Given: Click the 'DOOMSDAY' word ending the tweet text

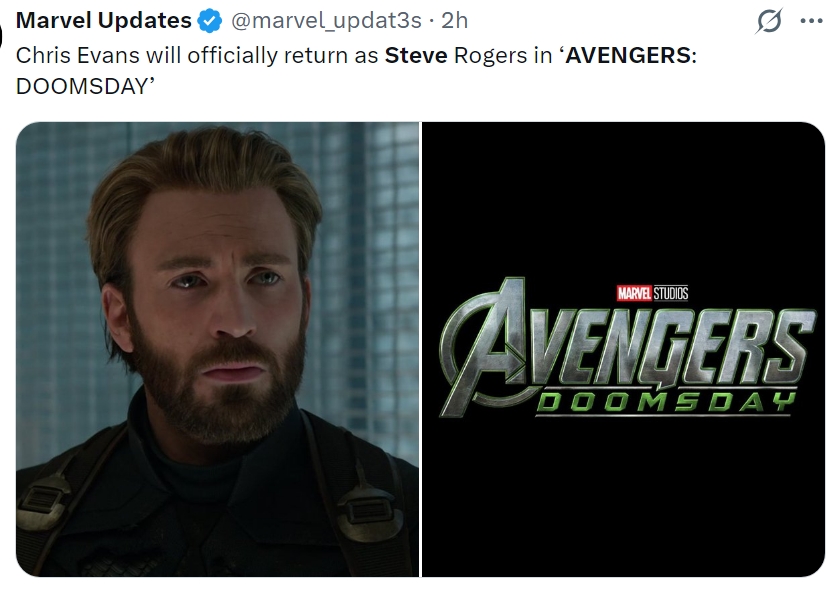Looking at the screenshot, I should pyautogui.click(x=75, y=86).
